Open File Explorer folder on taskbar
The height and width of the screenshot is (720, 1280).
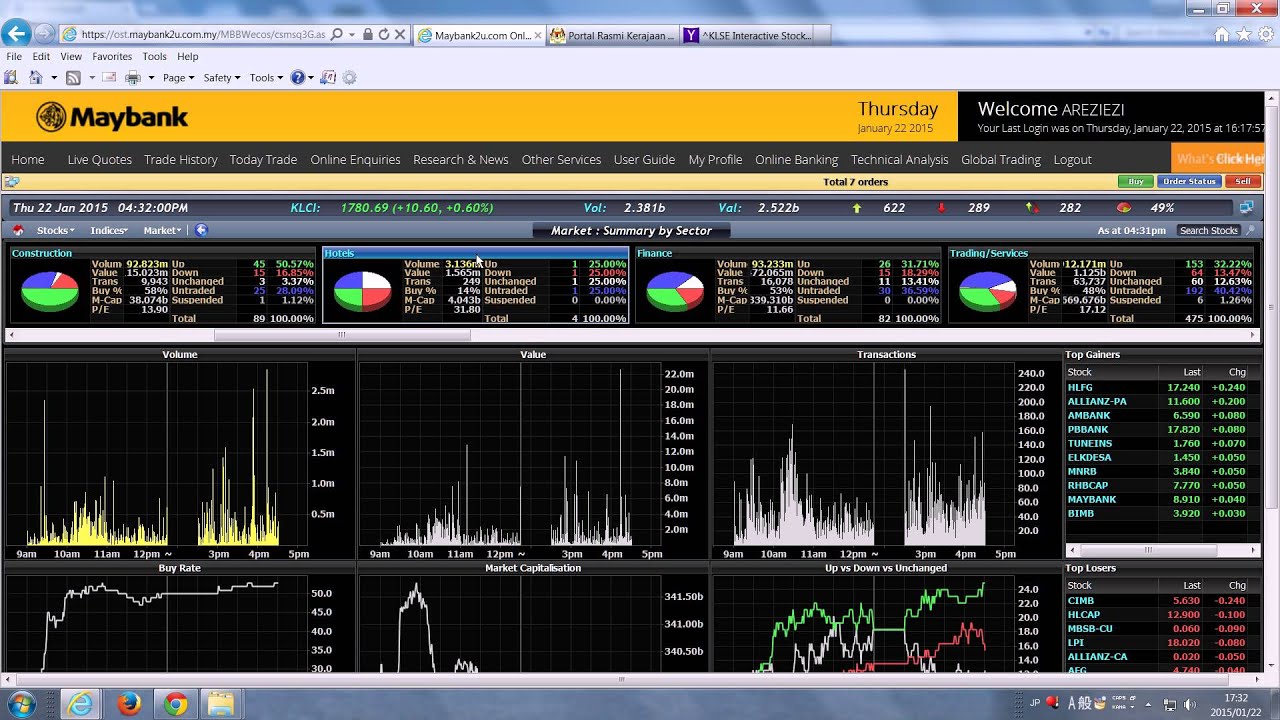(221, 704)
